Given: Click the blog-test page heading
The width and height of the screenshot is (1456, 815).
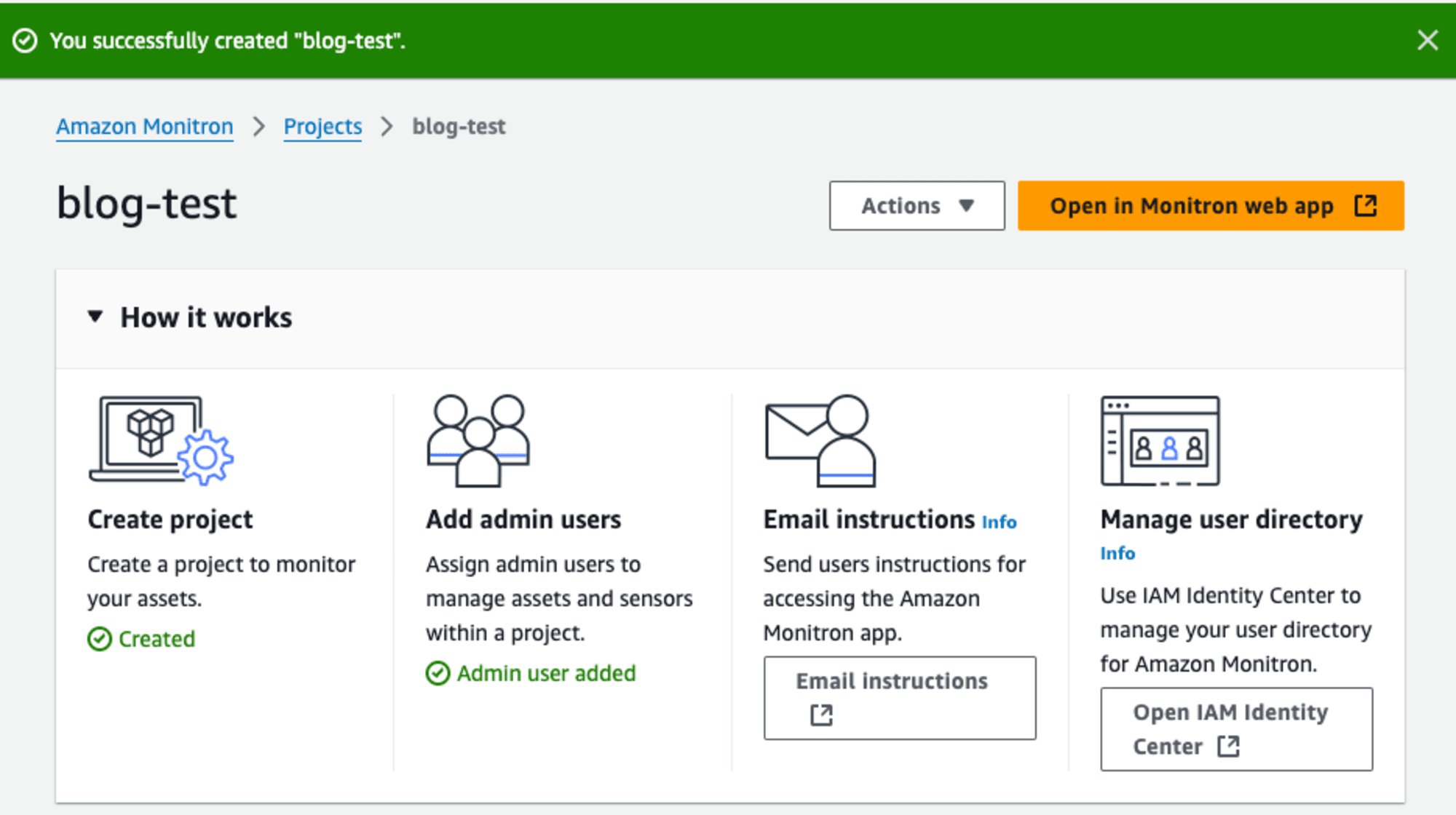Looking at the screenshot, I should (x=147, y=204).
